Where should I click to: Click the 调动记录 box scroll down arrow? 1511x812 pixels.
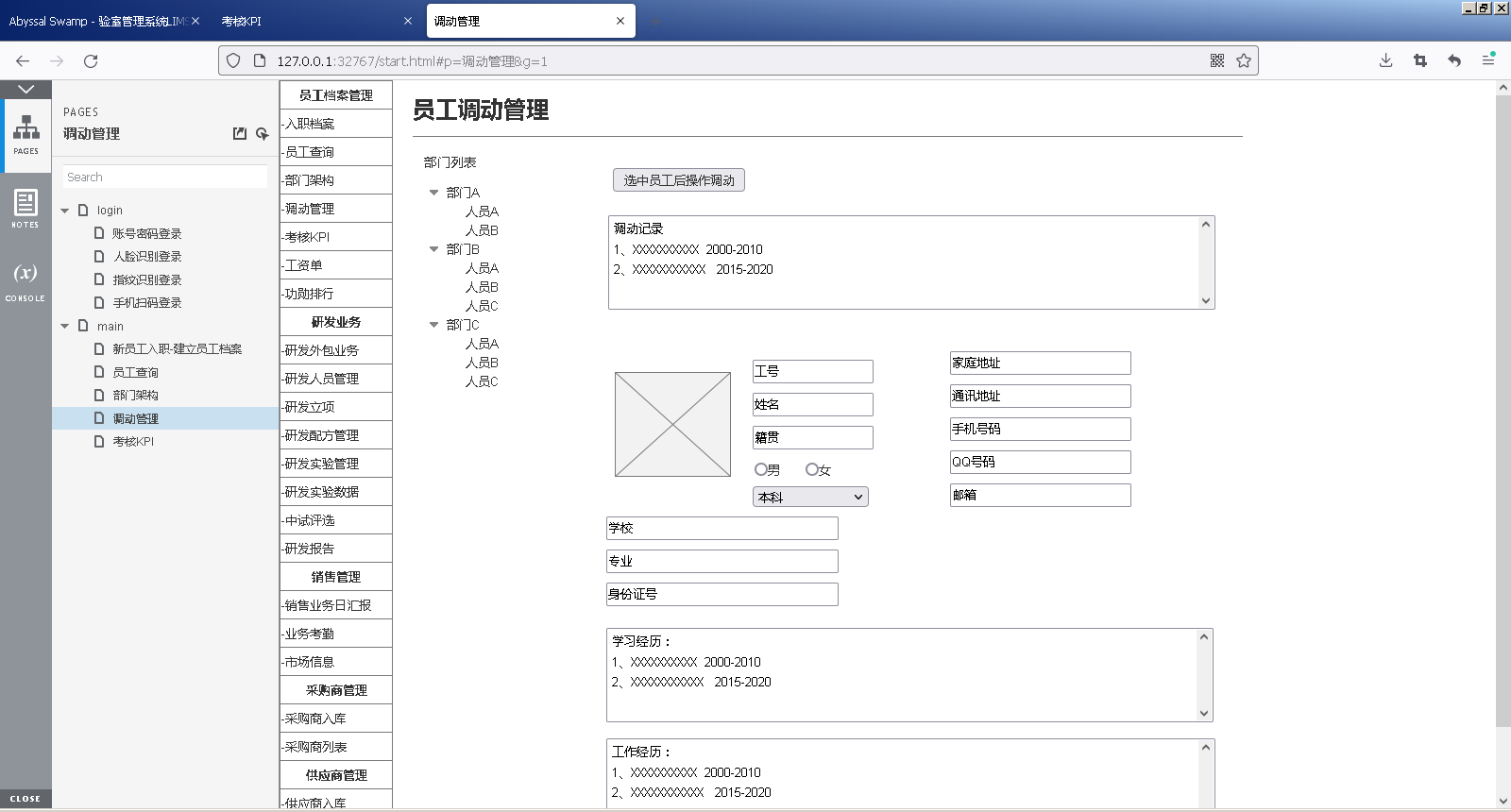pyautogui.click(x=1206, y=300)
